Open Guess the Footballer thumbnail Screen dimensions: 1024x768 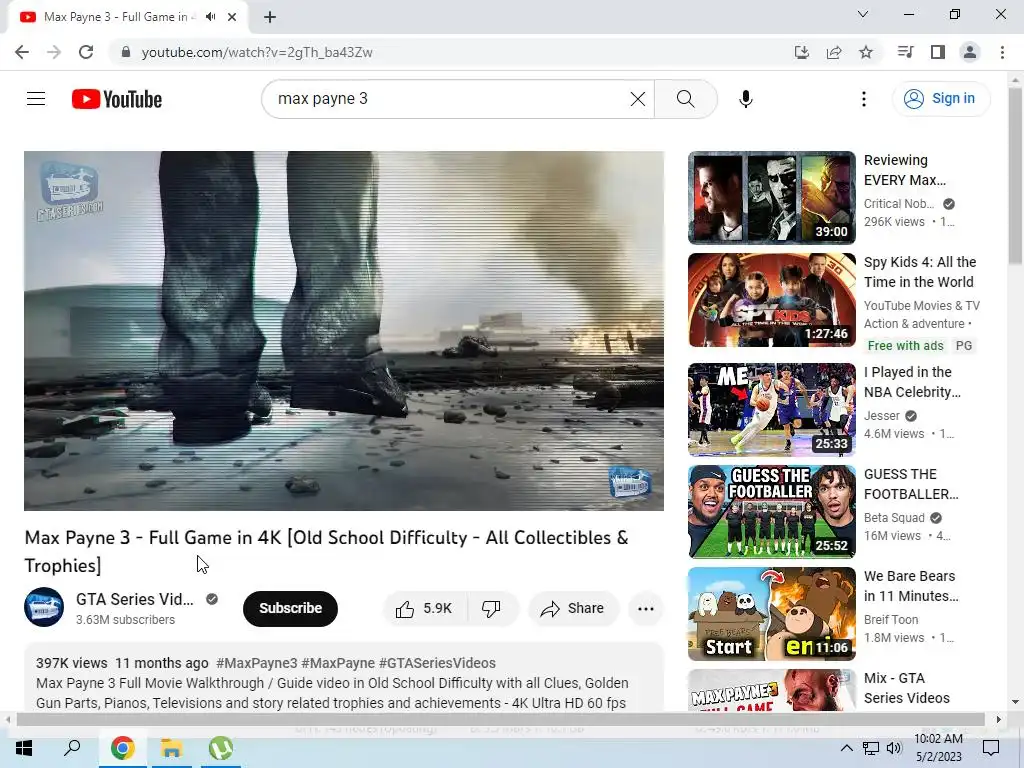(771, 511)
